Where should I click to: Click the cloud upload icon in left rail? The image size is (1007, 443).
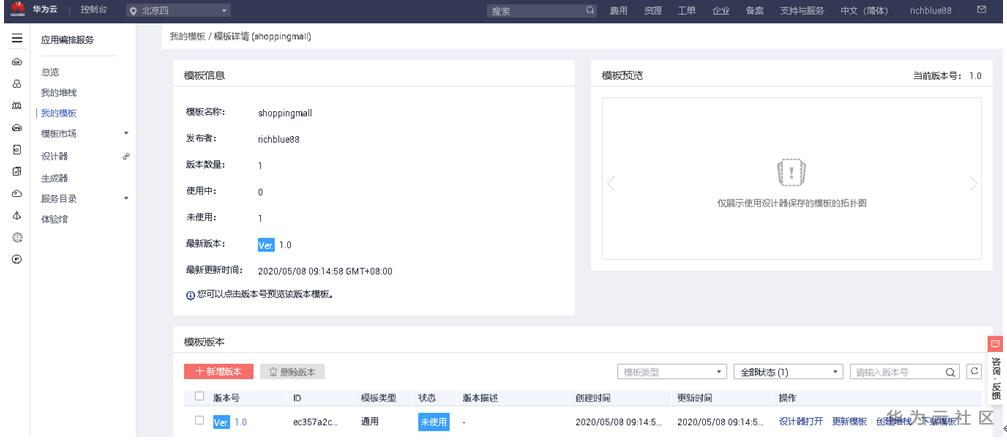(17, 193)
